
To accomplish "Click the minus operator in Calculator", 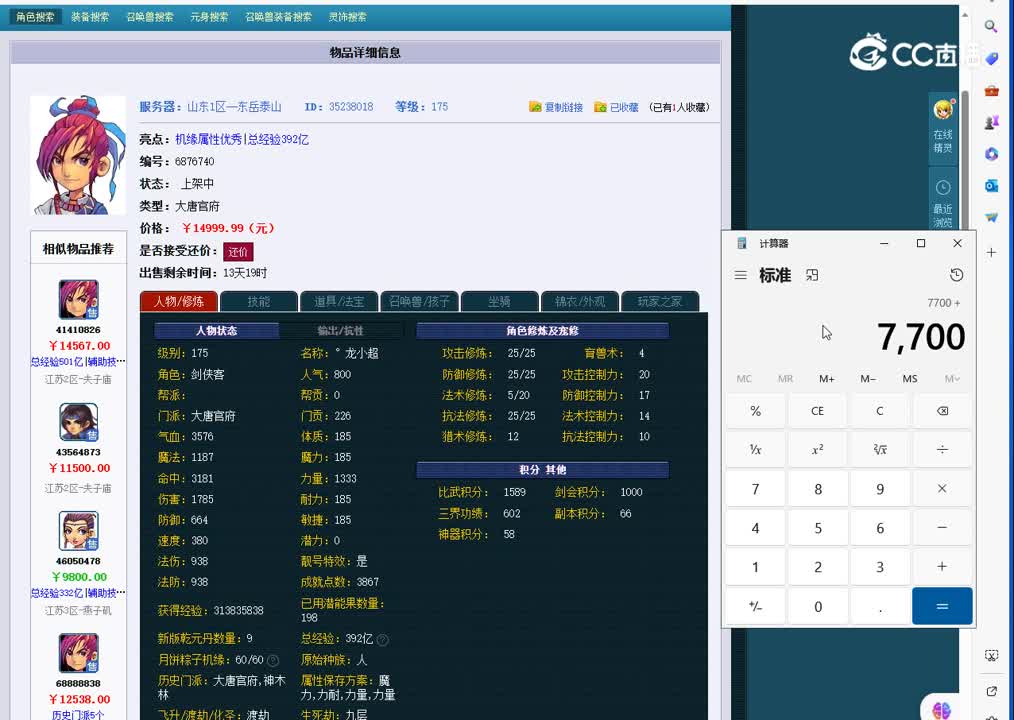I will tap(942, 528).
